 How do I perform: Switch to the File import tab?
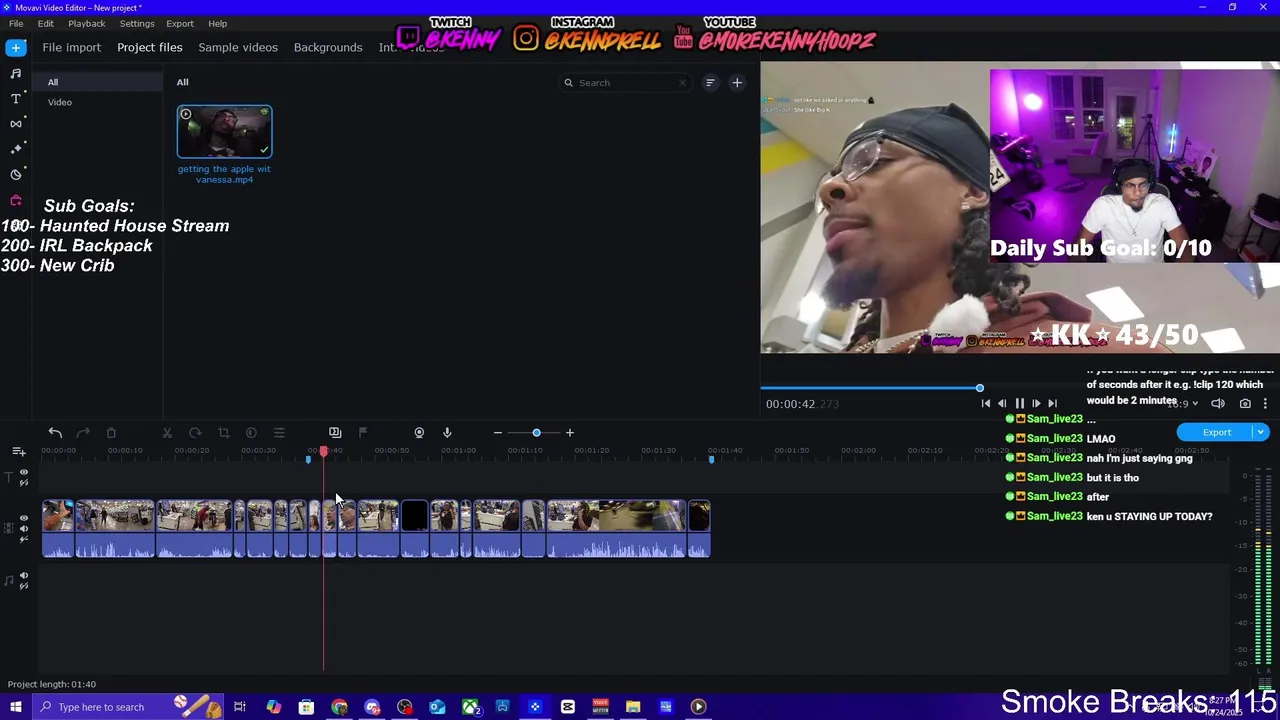pos(71,47)
